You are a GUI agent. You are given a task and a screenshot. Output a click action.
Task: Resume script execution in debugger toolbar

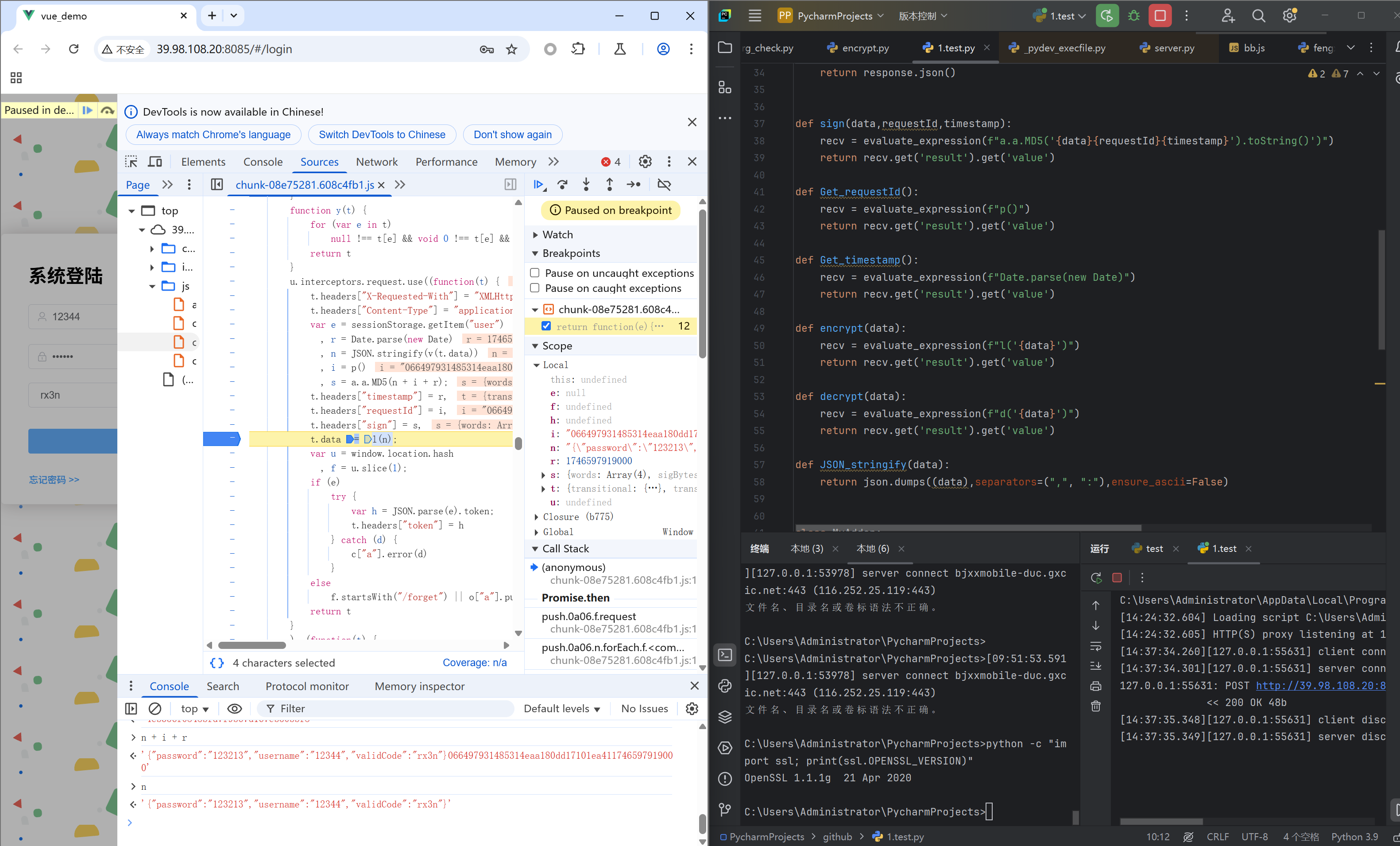(538, 184)
